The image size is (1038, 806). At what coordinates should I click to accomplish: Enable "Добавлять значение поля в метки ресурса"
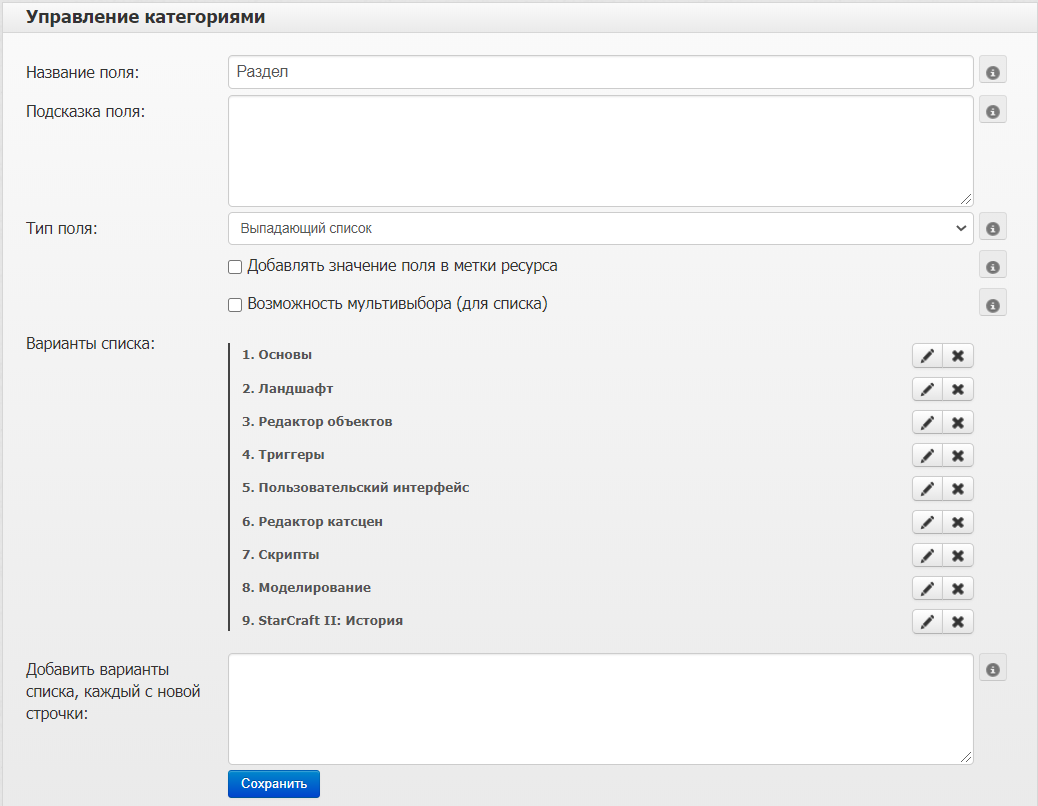click(235, 267)
